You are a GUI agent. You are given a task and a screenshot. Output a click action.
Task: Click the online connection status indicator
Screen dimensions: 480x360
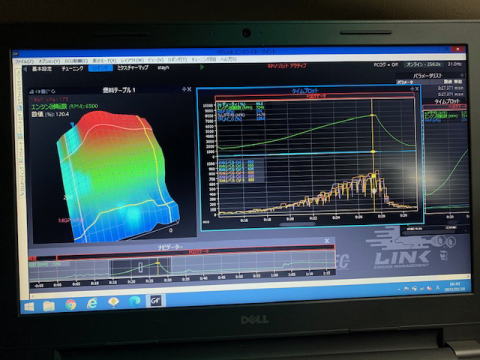[423, 64]
